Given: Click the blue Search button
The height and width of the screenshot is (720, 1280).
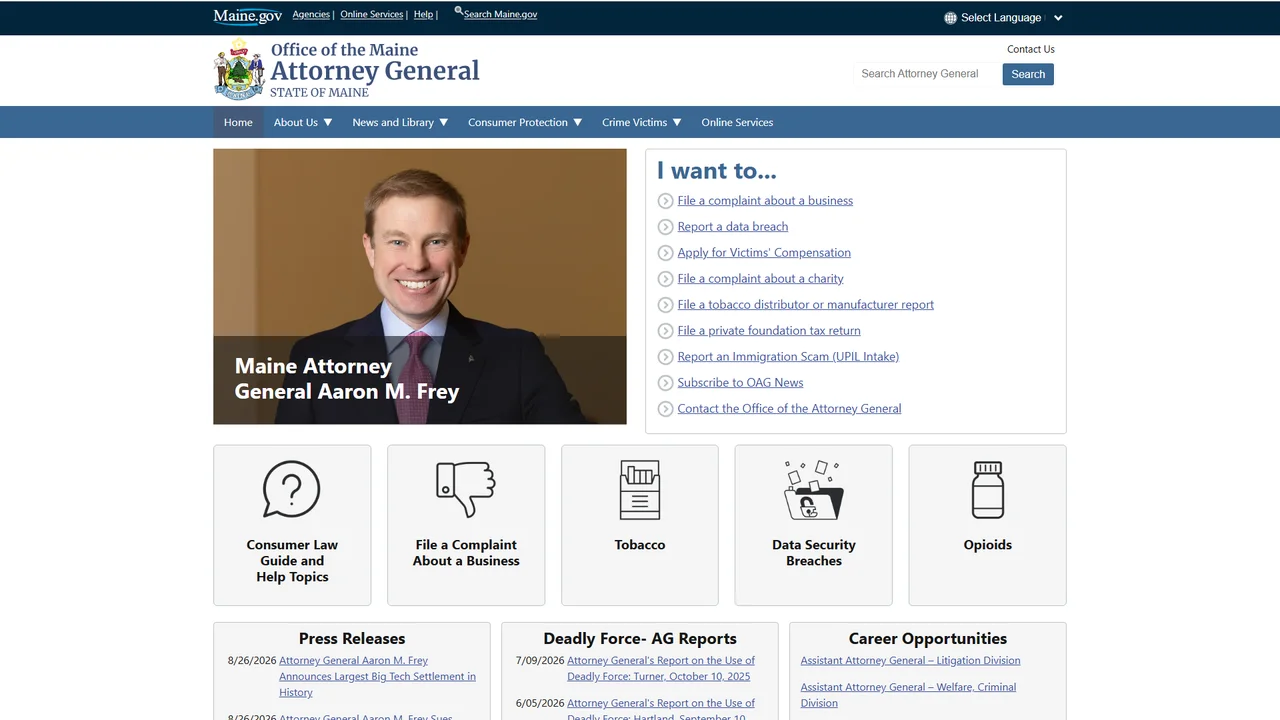Looking at the screenshot, I should (1028, 74).
